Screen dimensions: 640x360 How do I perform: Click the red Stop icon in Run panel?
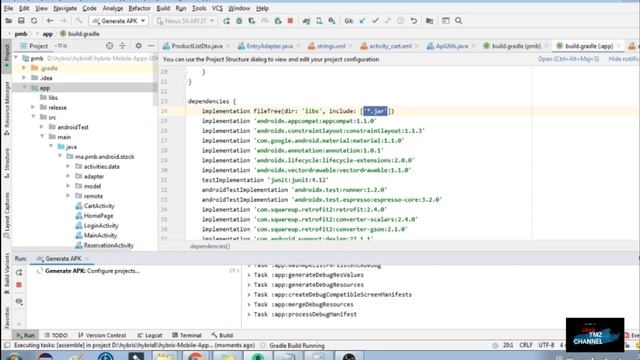pos(19,285)
